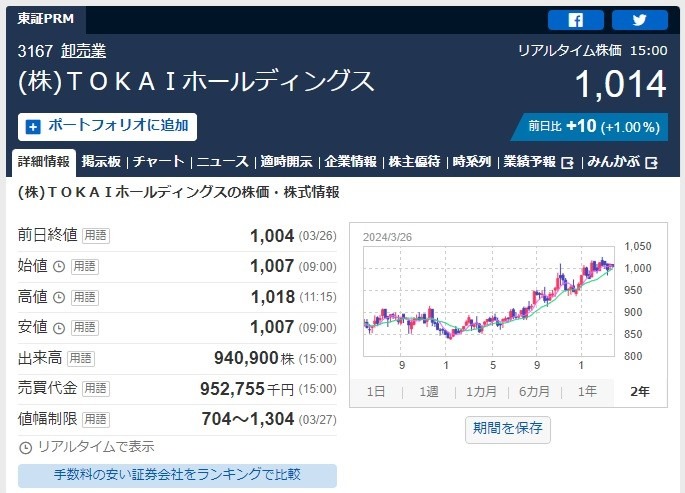Open the 用語 glossary for 高値
The image size is (685, 493).
tap(85, 297)
